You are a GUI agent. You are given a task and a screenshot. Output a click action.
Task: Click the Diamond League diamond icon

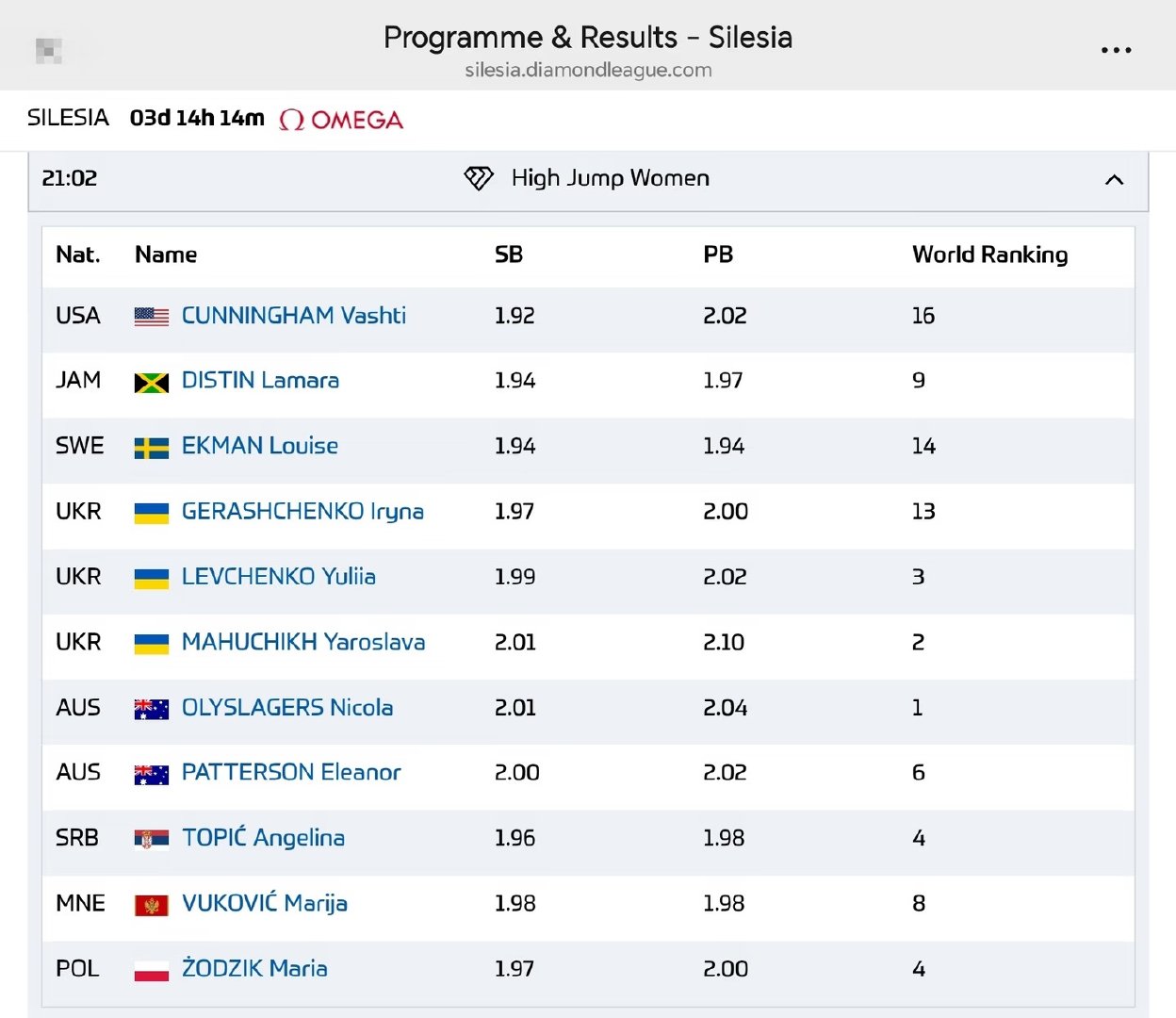pyautogui.click(x=479, y=178)
